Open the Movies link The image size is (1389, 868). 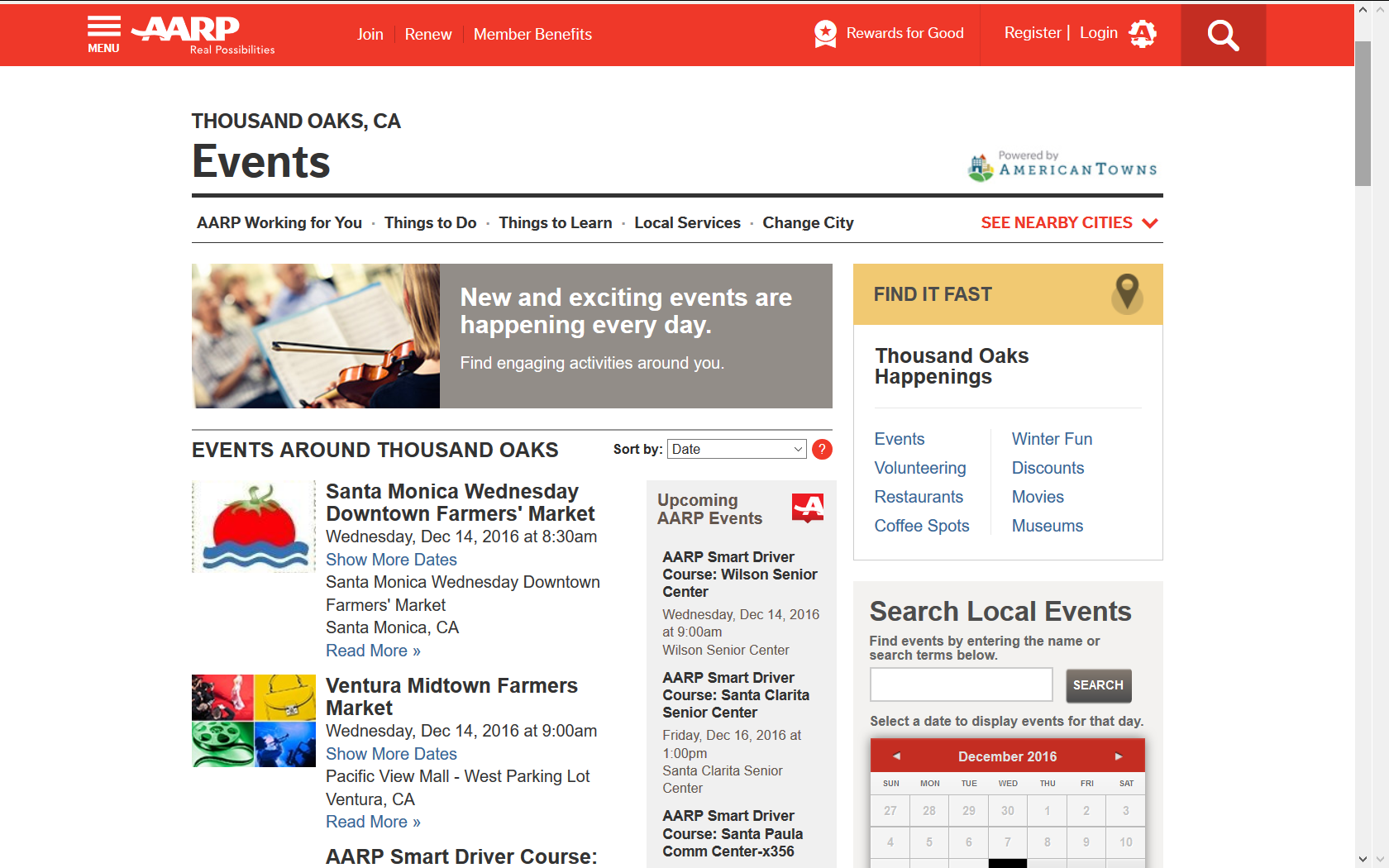click(x=1038, y=497)
